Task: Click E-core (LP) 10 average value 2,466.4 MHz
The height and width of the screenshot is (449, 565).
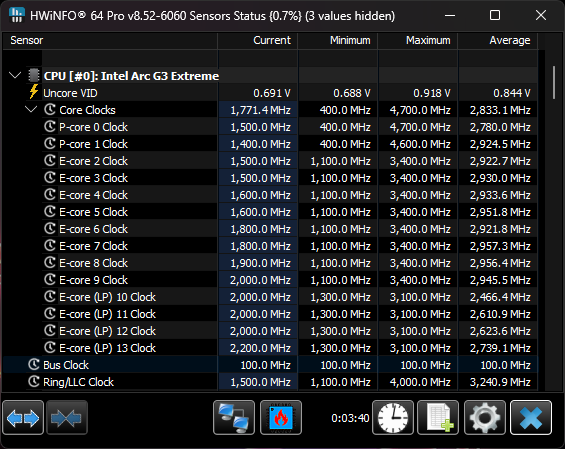Action: 500,297
